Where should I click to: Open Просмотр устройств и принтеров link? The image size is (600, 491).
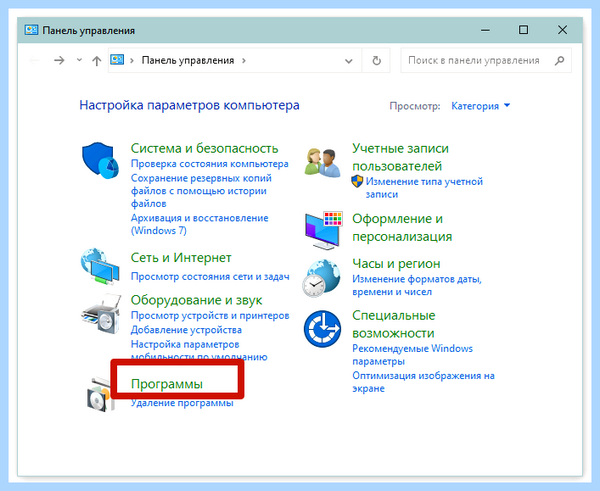point(210,316)
